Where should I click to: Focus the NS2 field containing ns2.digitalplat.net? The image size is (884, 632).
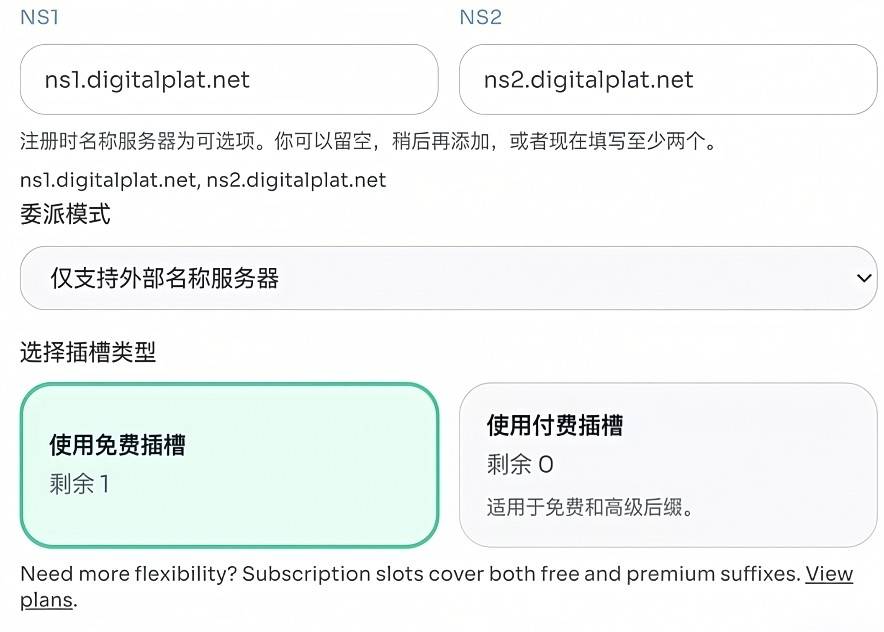point(668,79)
